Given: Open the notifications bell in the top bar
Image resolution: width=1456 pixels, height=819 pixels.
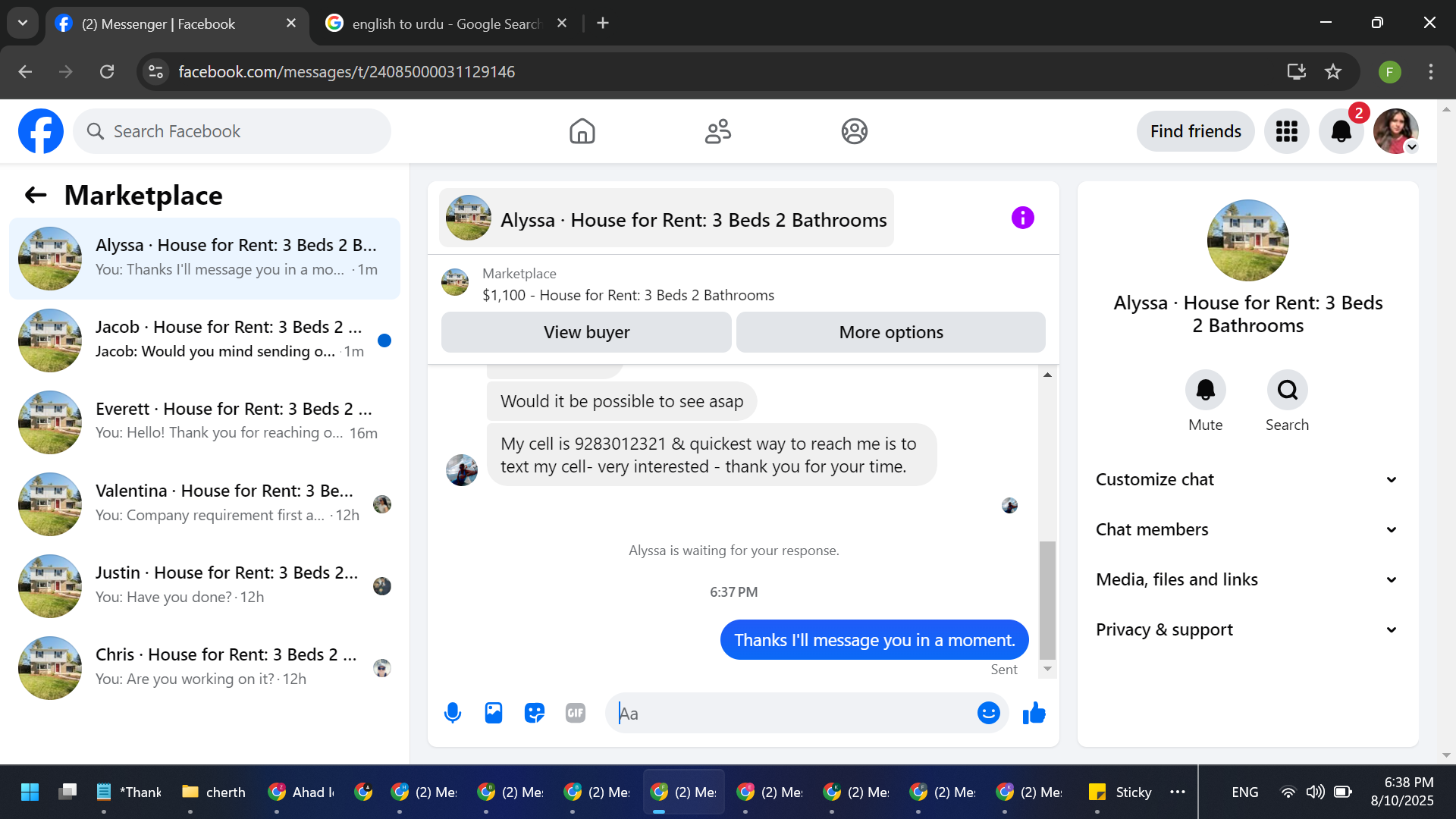Looking at the screenshot, I should (x=1341, y=131).
